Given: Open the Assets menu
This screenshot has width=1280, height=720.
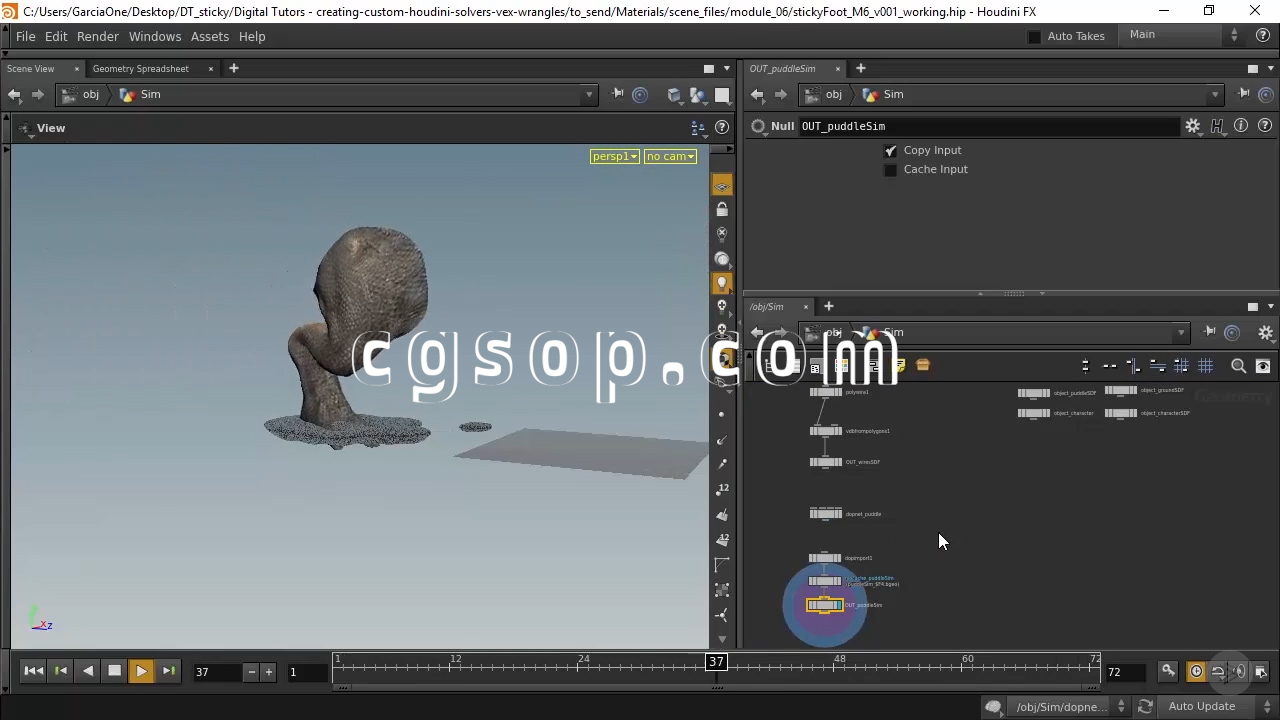Looking at the screenshot, I should pos(210,36).
